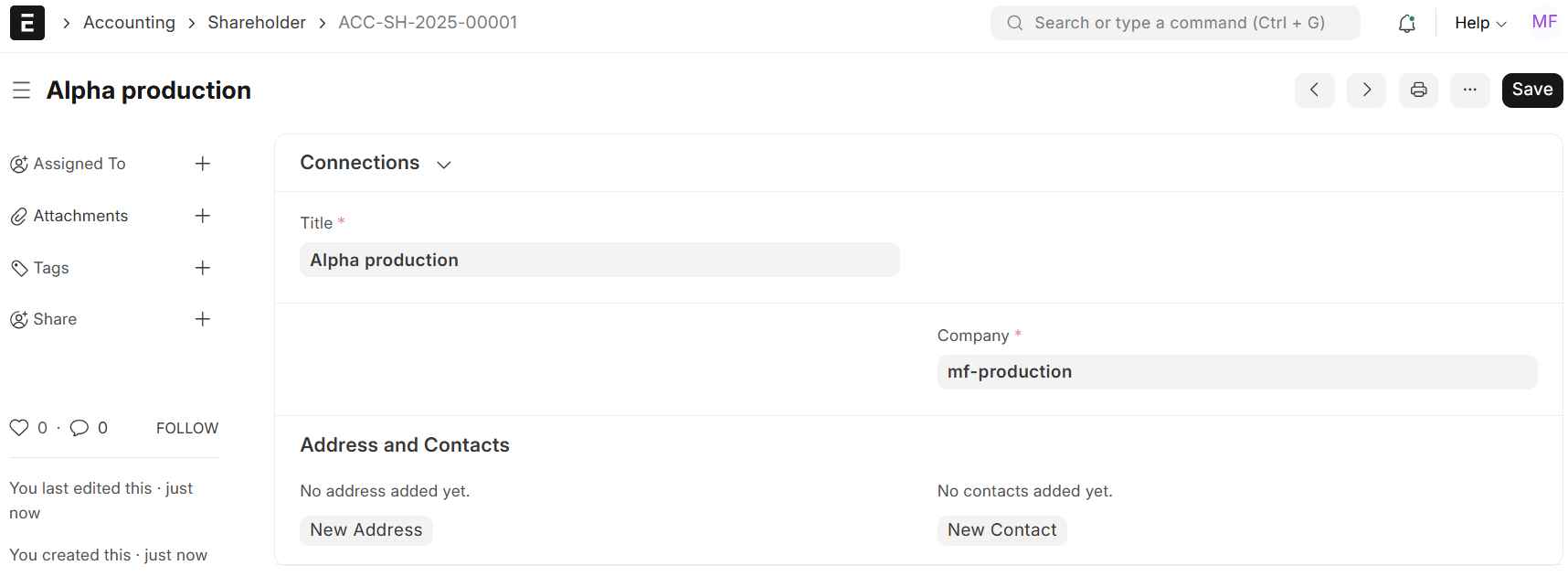Screen dimensions: 1568x587
Task: Add an assignee with the plus icon
Action: pos(203,164)
